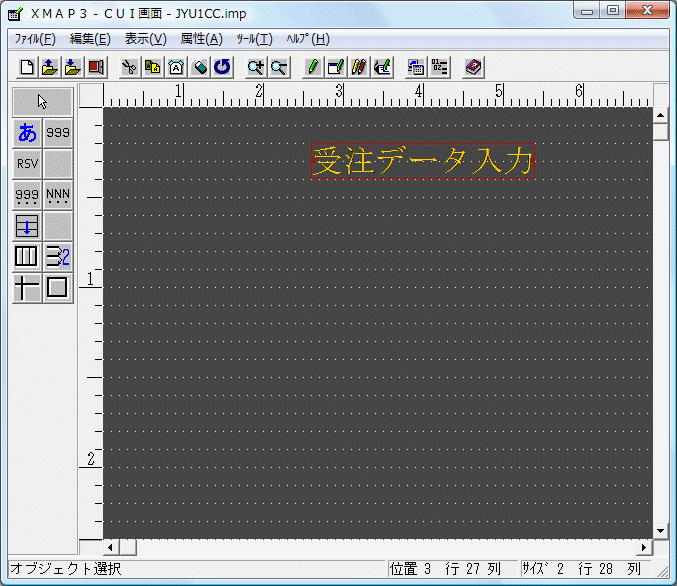Click the Cut scissors icon
The image size is (677, 586).
click(129, 67)
